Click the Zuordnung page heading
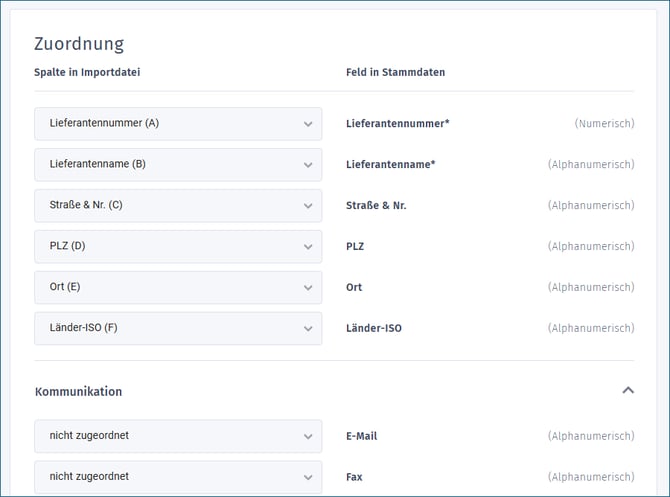Screen dimensions: 670x497 click(x=79, y=44)
